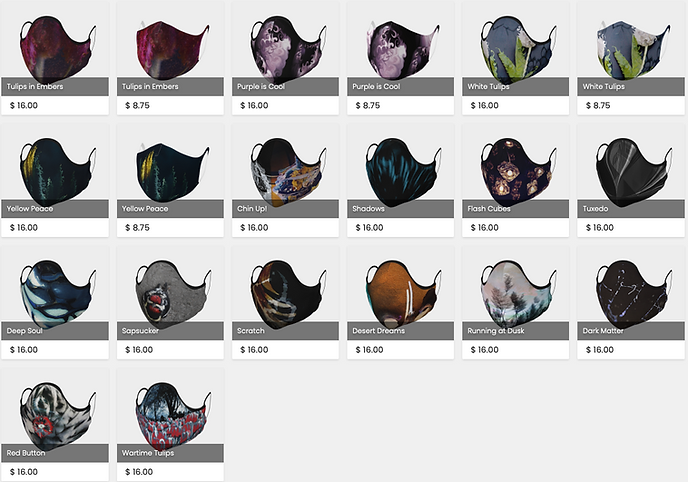The height and width of the screenshot is (482, 688).
Task: Click the Tulips in Embers $16.00 title
Action: tap(35, 86)
